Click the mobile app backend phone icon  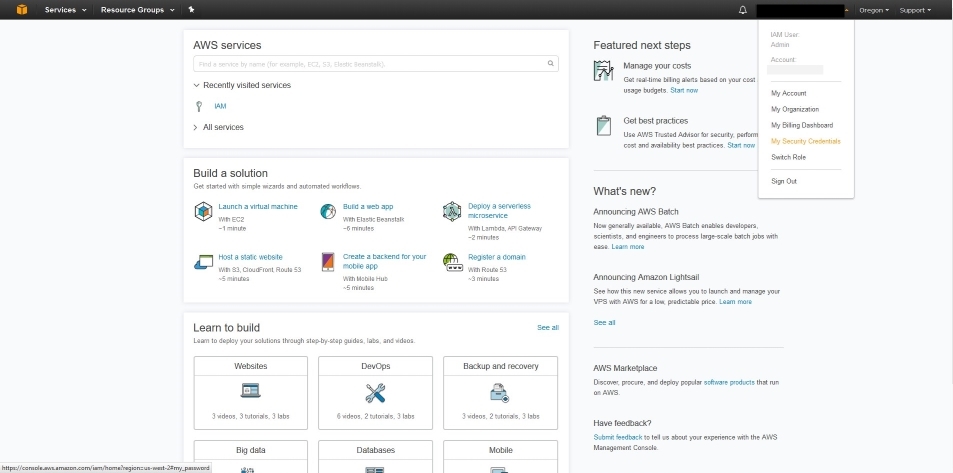click(328, 262)
